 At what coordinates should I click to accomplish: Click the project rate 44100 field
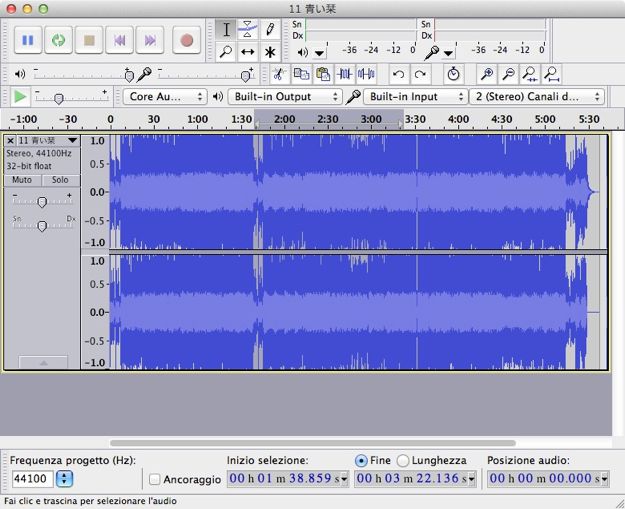pyautogui.click(x=32, y=478)
